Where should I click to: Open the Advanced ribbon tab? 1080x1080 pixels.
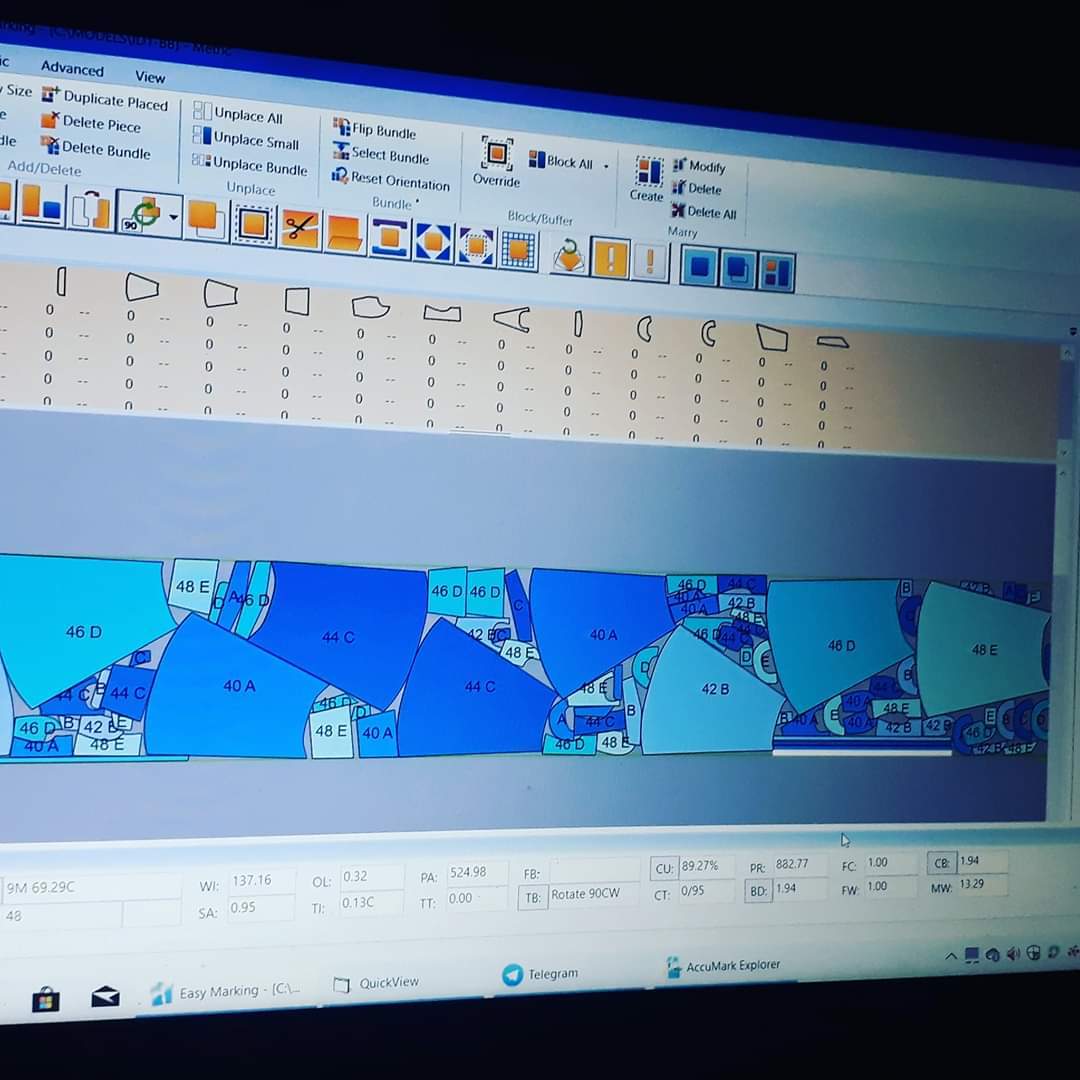coord(72,69)
